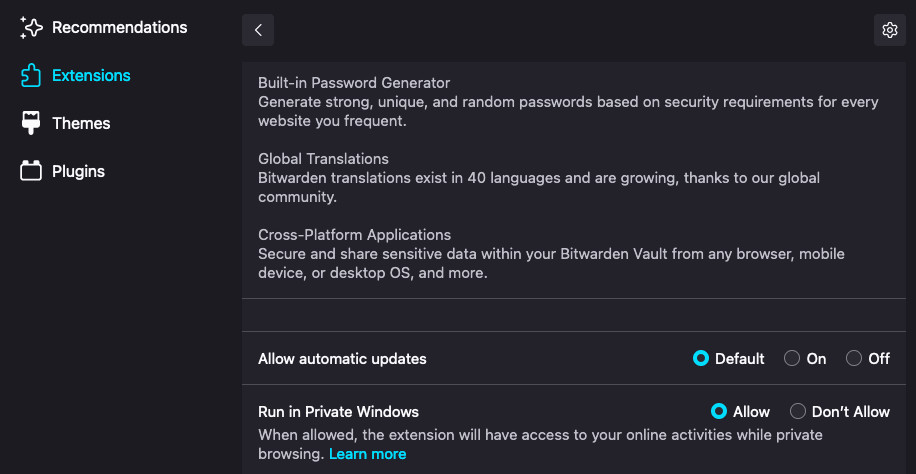Switch to the Themes category label

tap(81, 123)
